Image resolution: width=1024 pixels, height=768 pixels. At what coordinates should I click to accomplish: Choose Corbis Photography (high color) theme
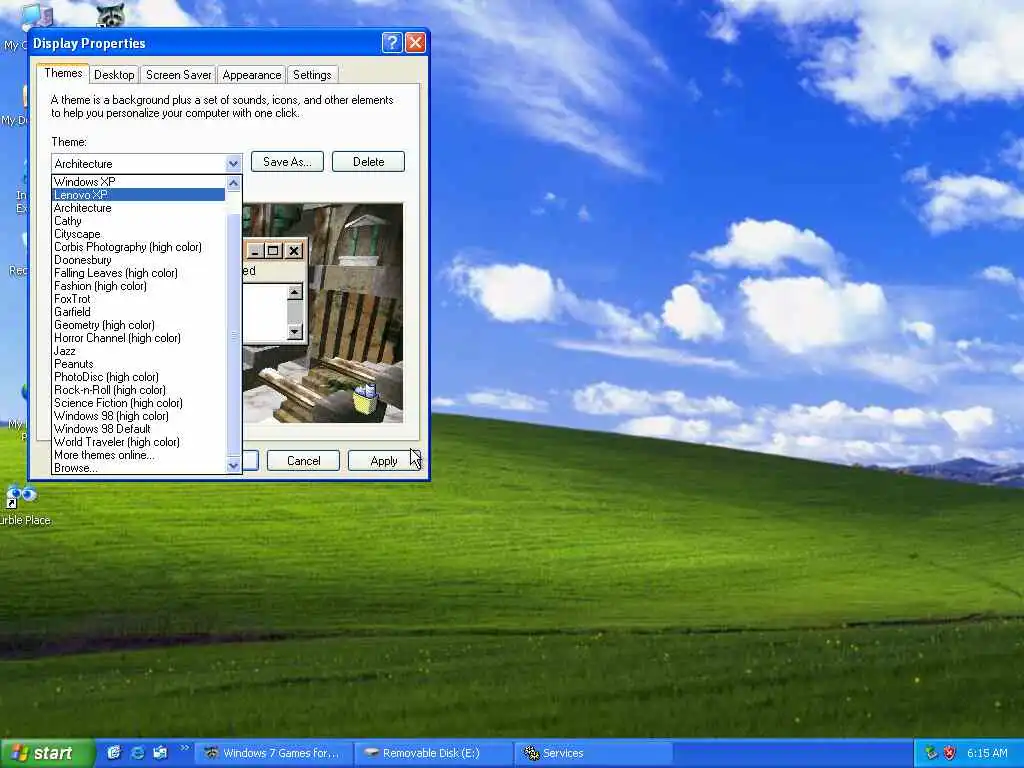[138, 247]
